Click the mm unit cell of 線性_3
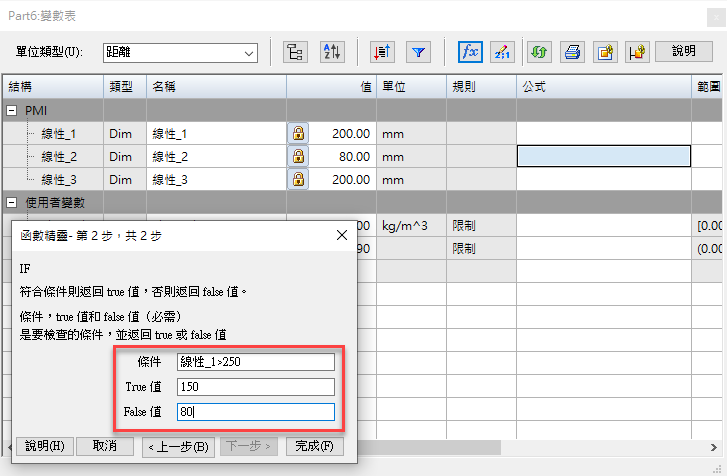The height and width of the screenshot is (476, 727). pyautogui.click(x=411, y=179)
